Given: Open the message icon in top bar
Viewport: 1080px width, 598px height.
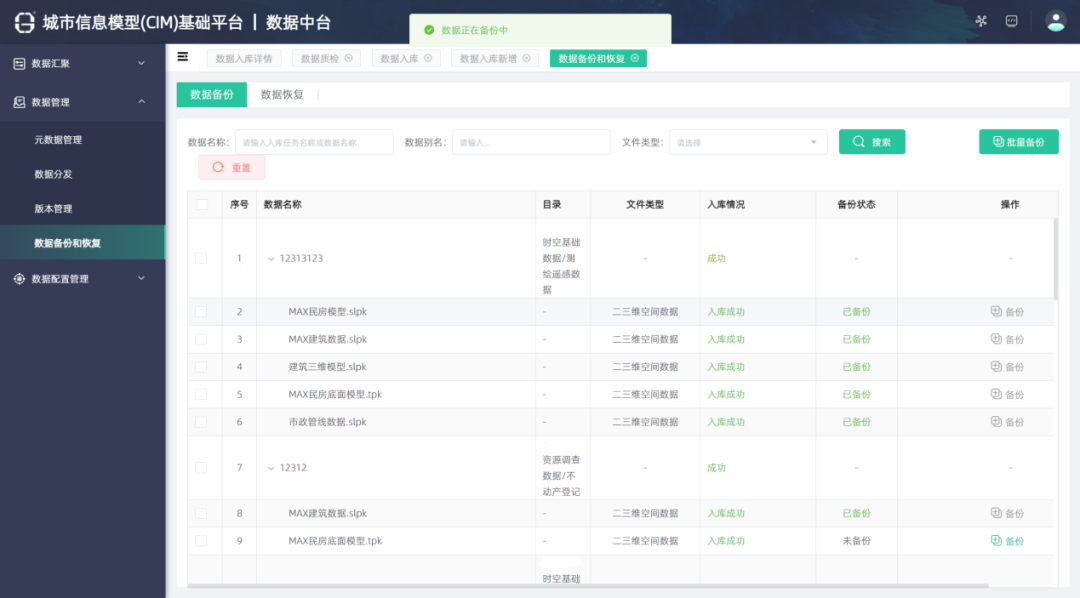Looking at the screenshot, I should [1011, 21].
